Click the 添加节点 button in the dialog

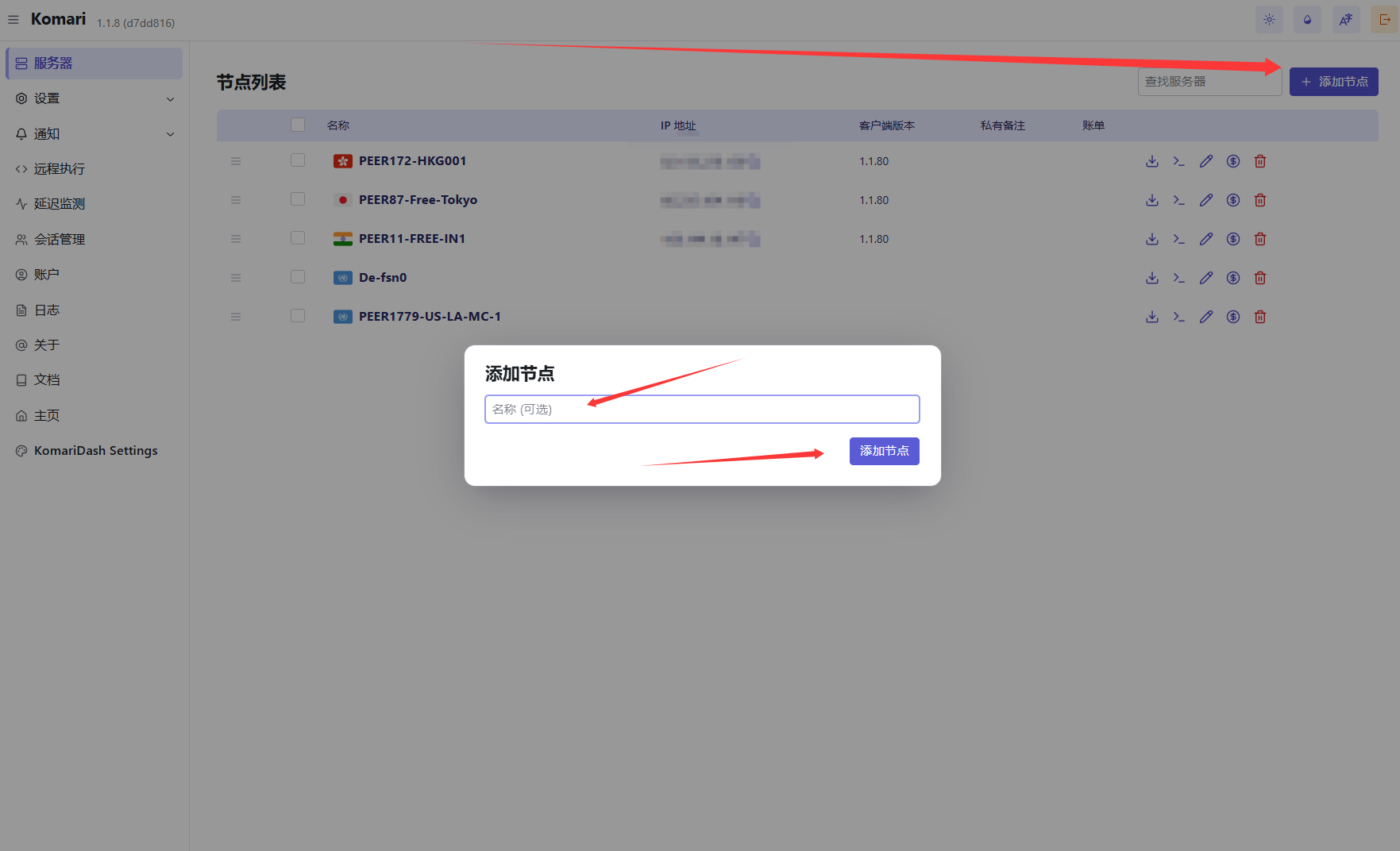click(x=884, y=451)
